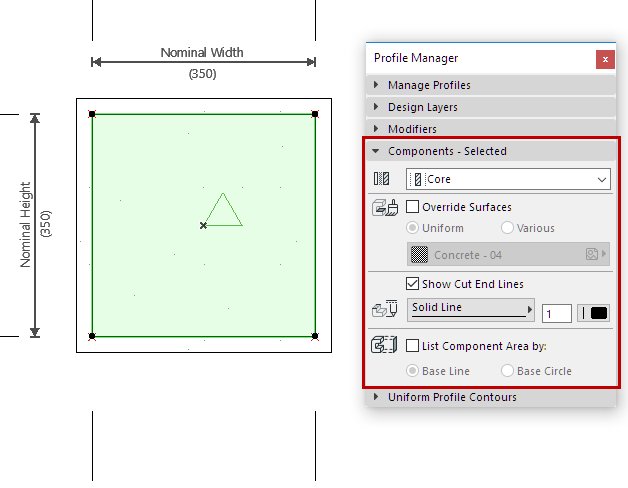Viewport: 628px width, 488px height.
Task: Click the Override Surfaces paint icon
Action: point(385,208)
